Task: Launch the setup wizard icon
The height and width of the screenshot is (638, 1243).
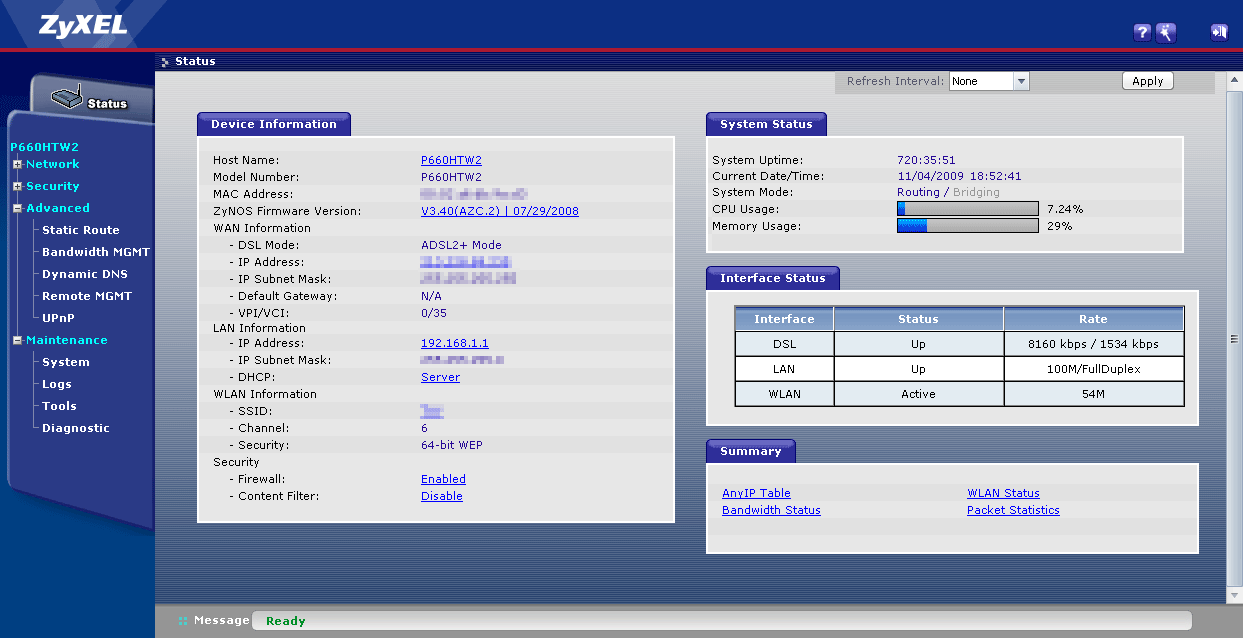Action: (1166, 32)
